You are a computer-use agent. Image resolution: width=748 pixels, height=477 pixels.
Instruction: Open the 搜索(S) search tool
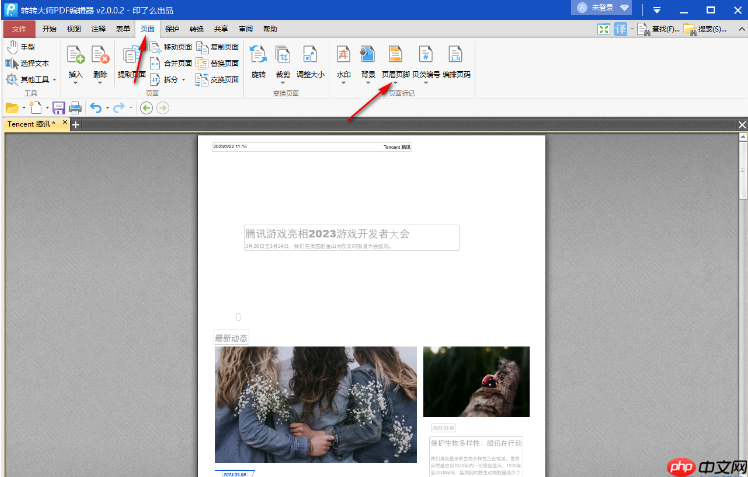705,29
